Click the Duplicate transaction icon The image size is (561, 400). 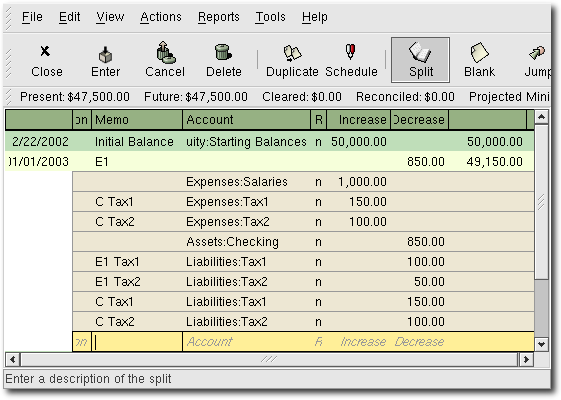pyautogui.click(x=292, y=53)
